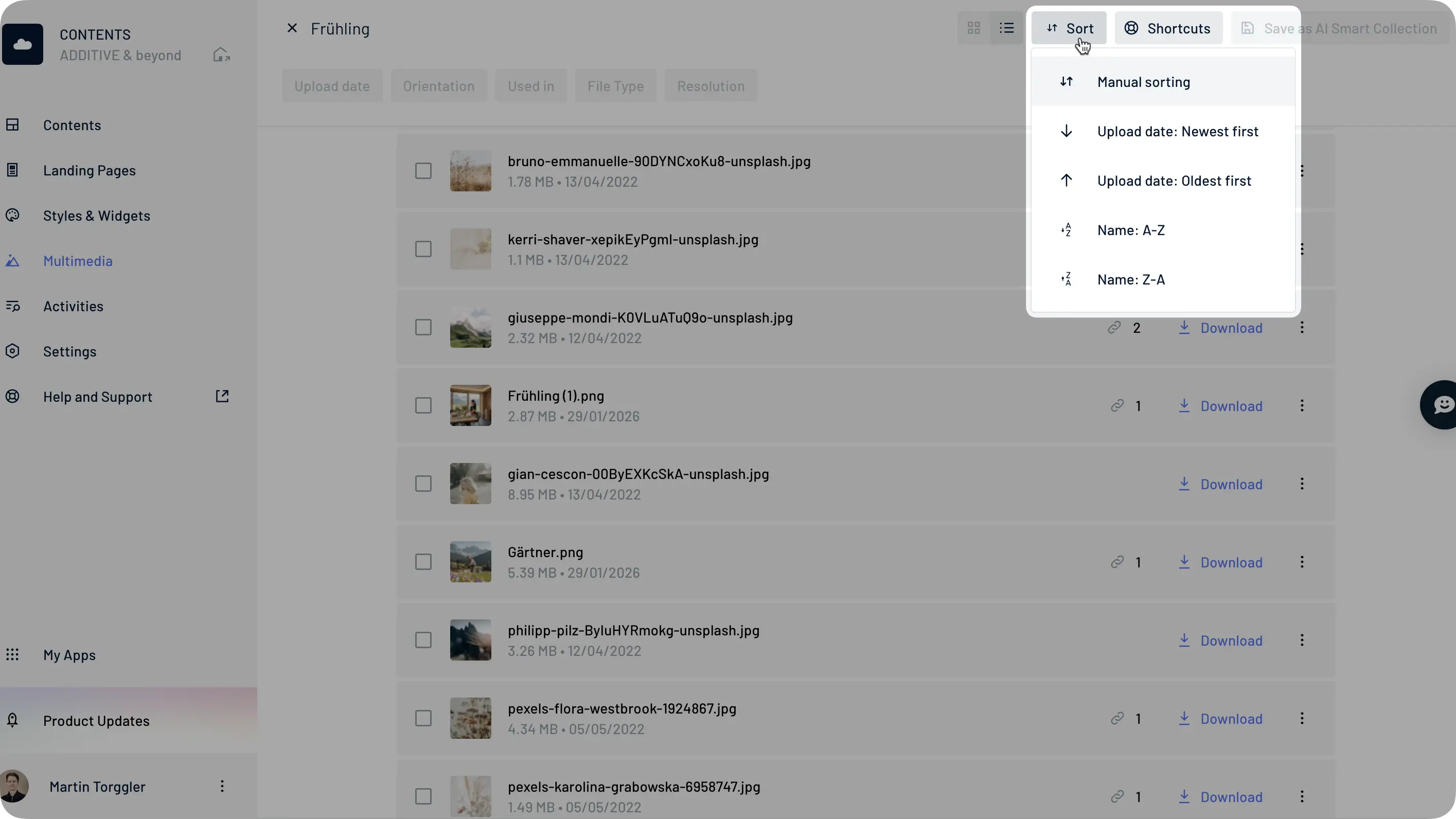Show usage links for giuseppe-mondi file

click(1124, 328)
